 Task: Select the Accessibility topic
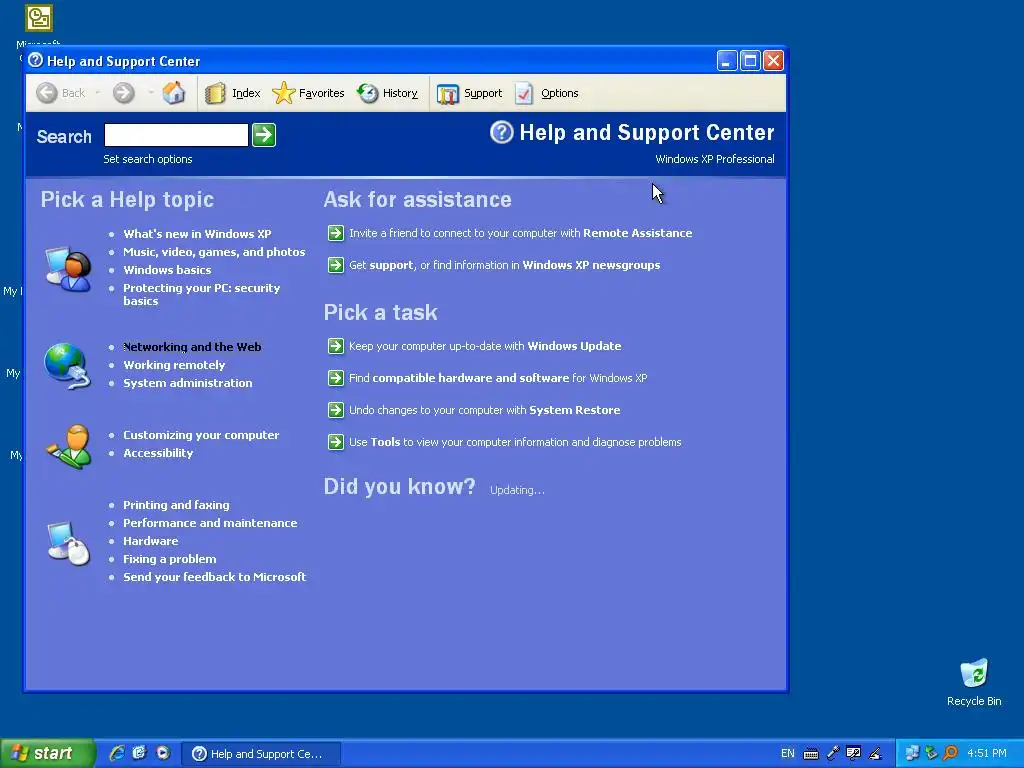point(158,453)
